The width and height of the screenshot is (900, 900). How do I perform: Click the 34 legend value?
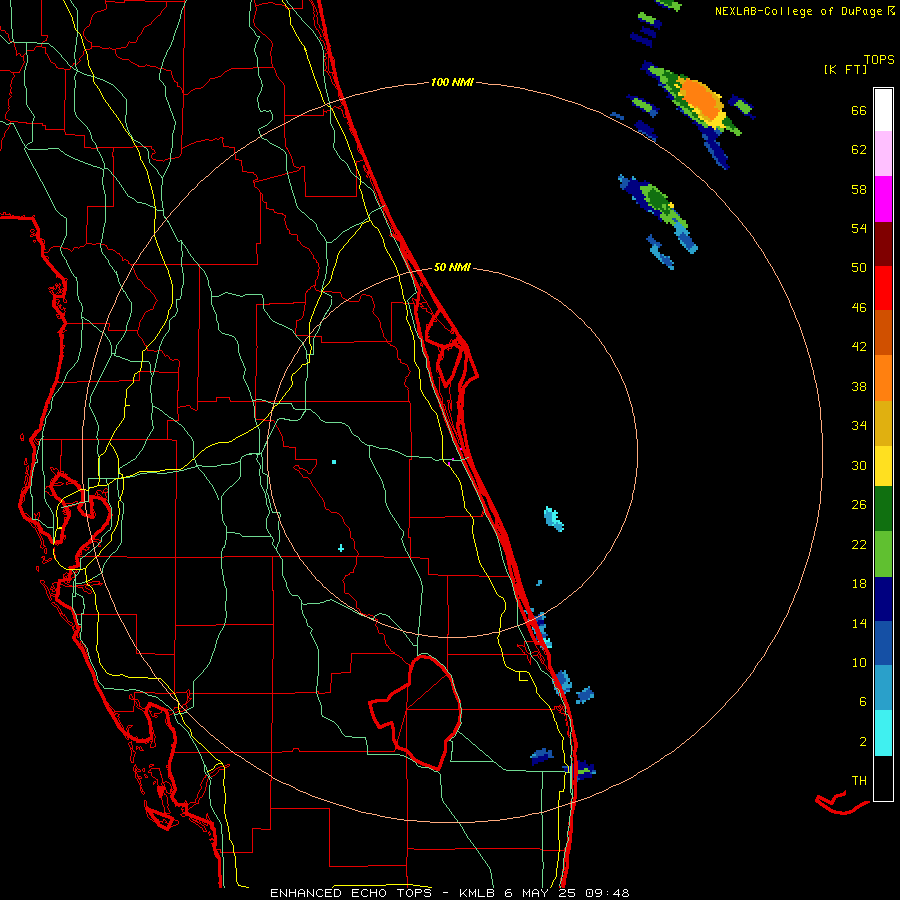click(x=859, y=426)
